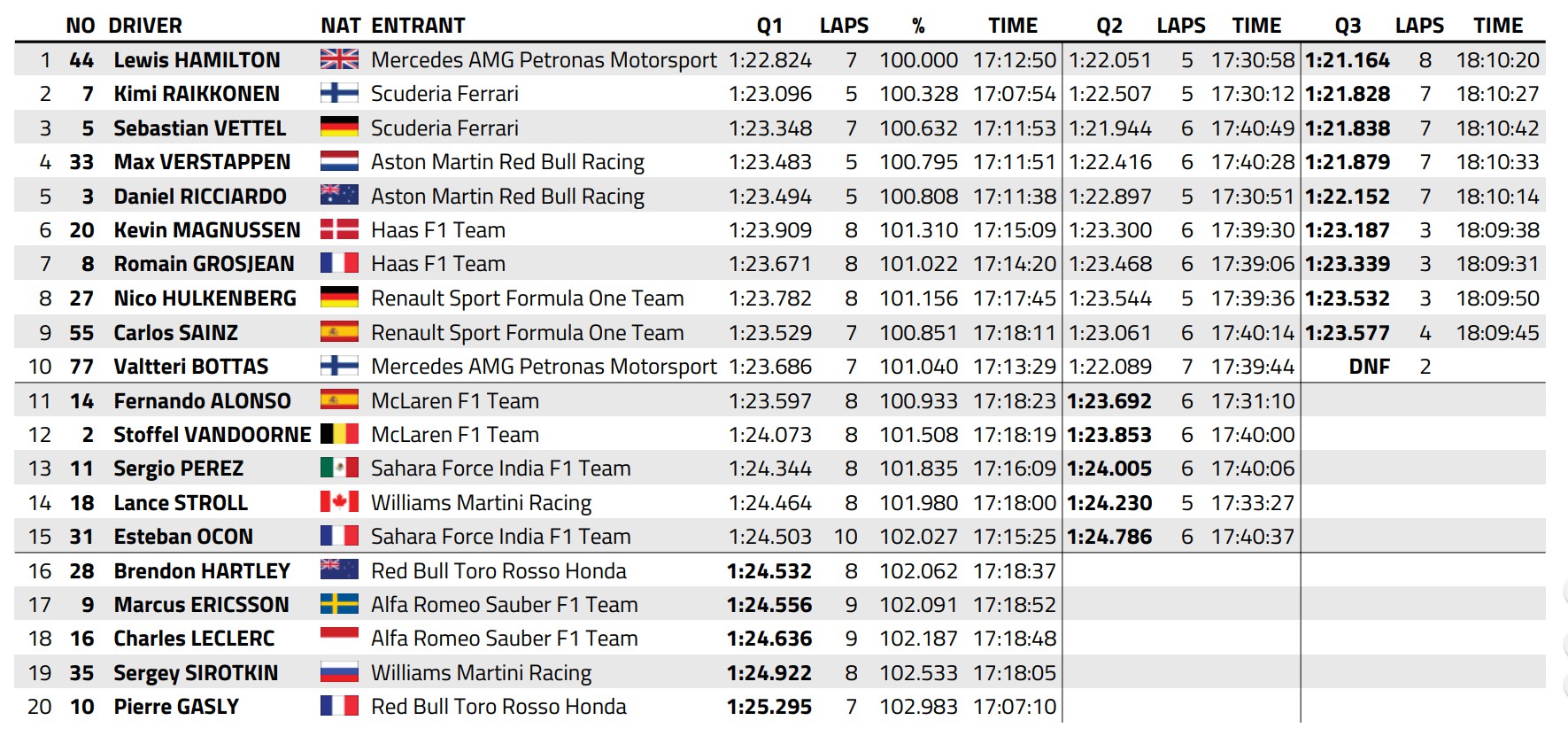Select driver name Pierre GASLY

176,707
